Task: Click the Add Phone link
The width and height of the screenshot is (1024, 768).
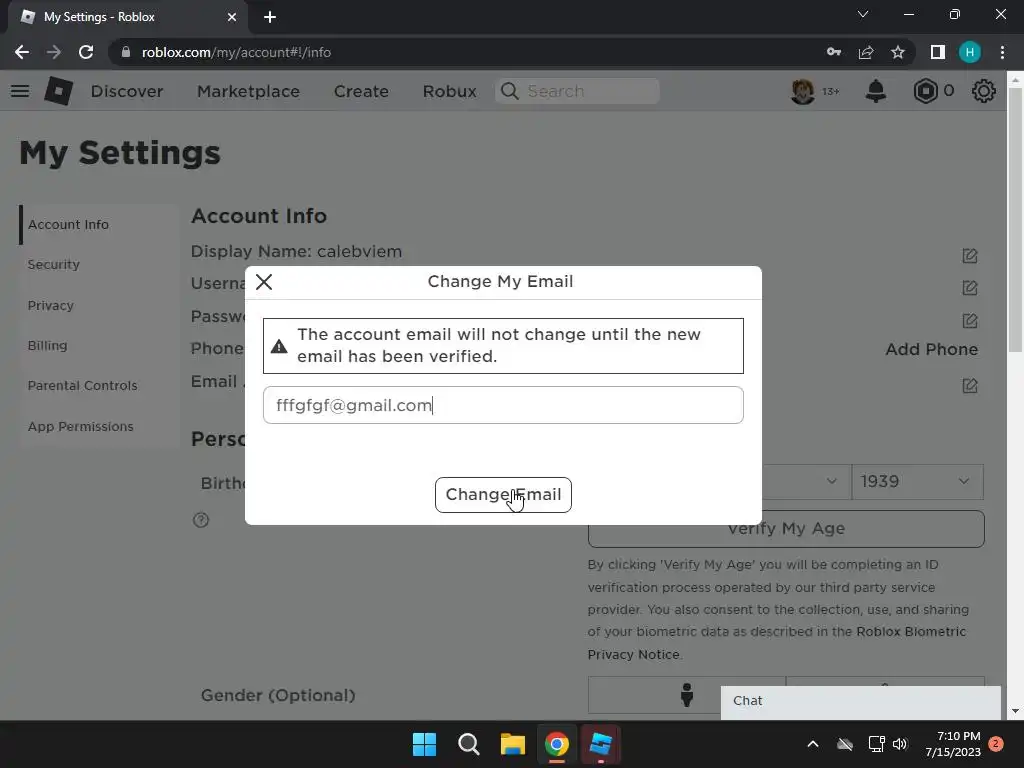Action: point(931,349)
